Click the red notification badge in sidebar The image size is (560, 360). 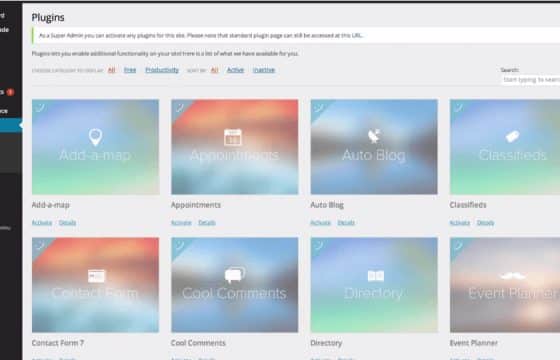pyautogui.click(x=10, y=92)
